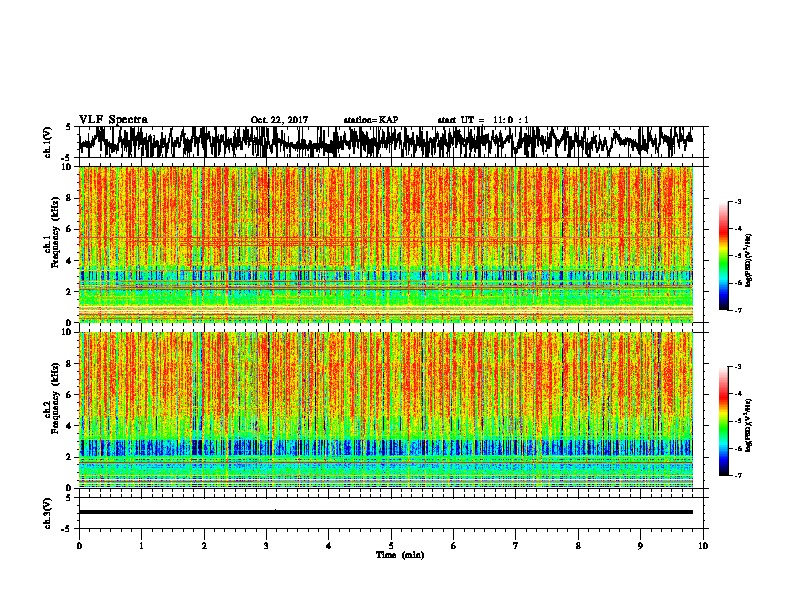The image size is (792, 612).
Task: Click time axis tick label '10'
Action: click(x=703, y=546)
